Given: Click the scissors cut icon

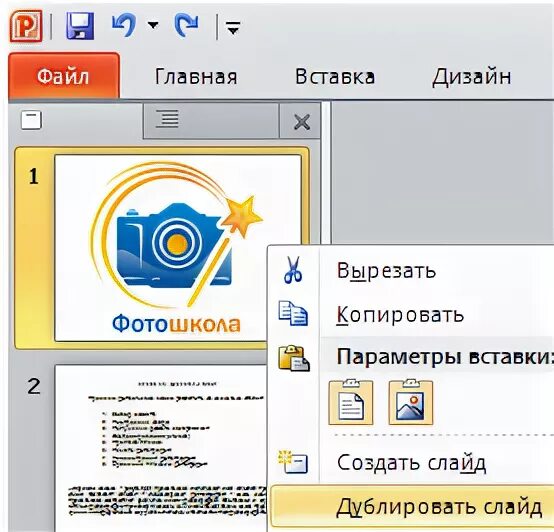Looking at the screenshot, I should click(x=293, y=270).
